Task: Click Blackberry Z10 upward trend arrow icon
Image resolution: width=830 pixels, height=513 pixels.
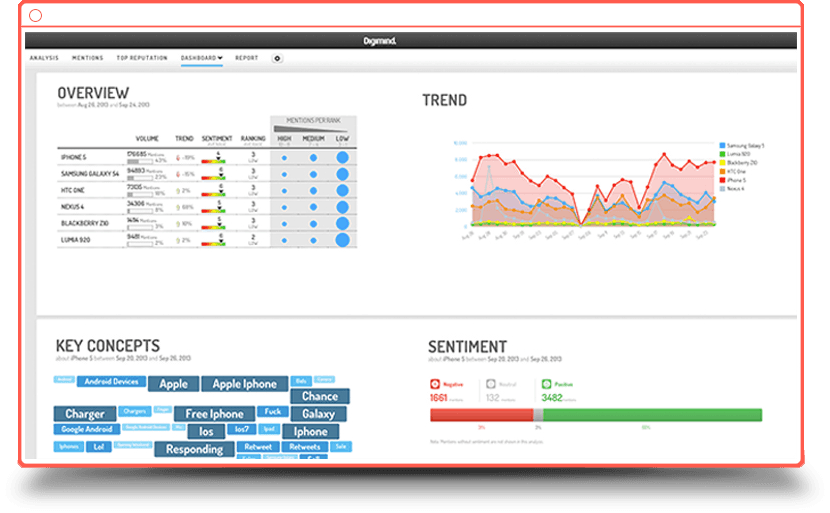Action: (178, 224)
